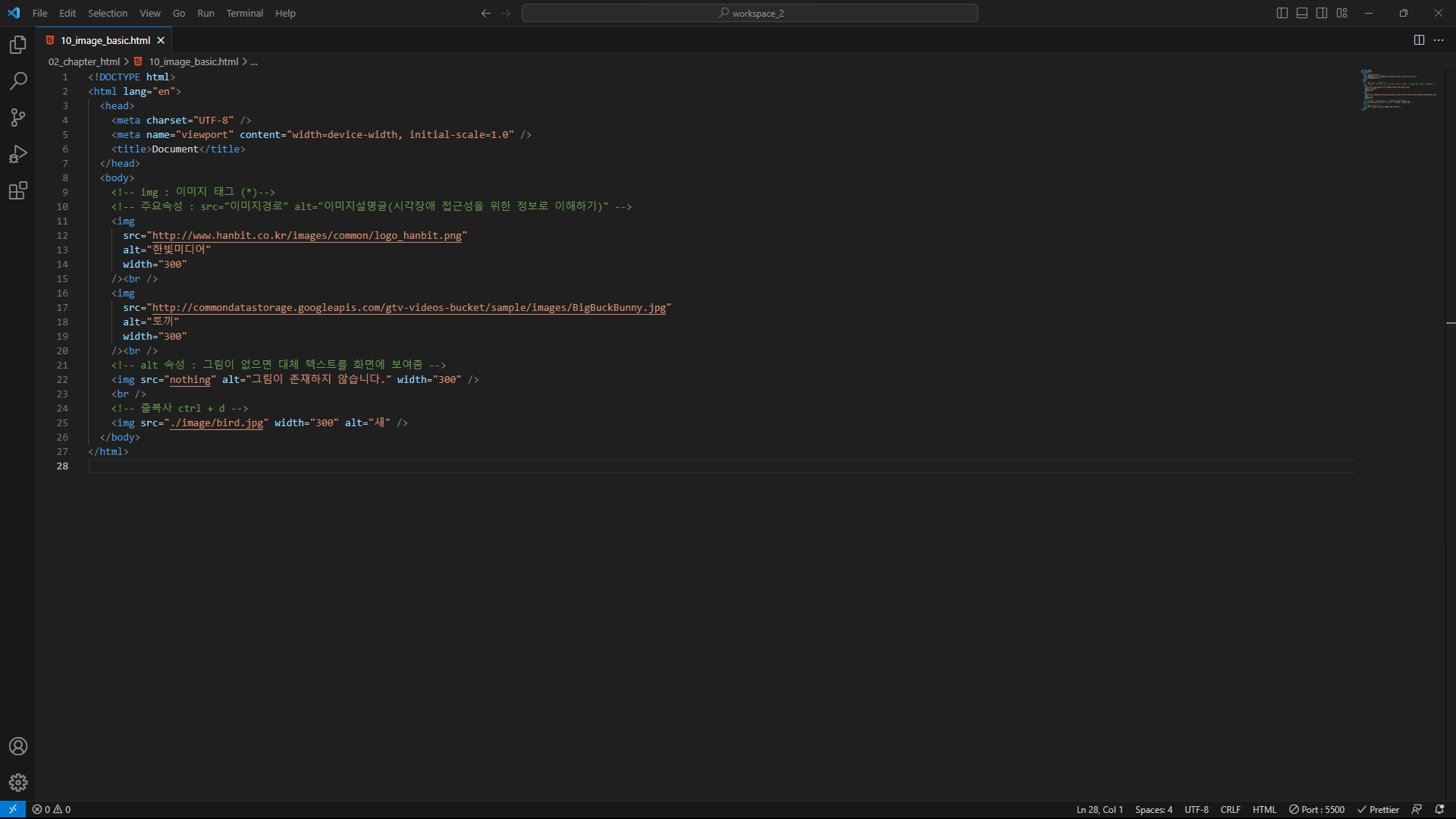The height and width of the screenshot is (819, 1456).
Task: Open the Extensions view
Action: tap(18, 190)
